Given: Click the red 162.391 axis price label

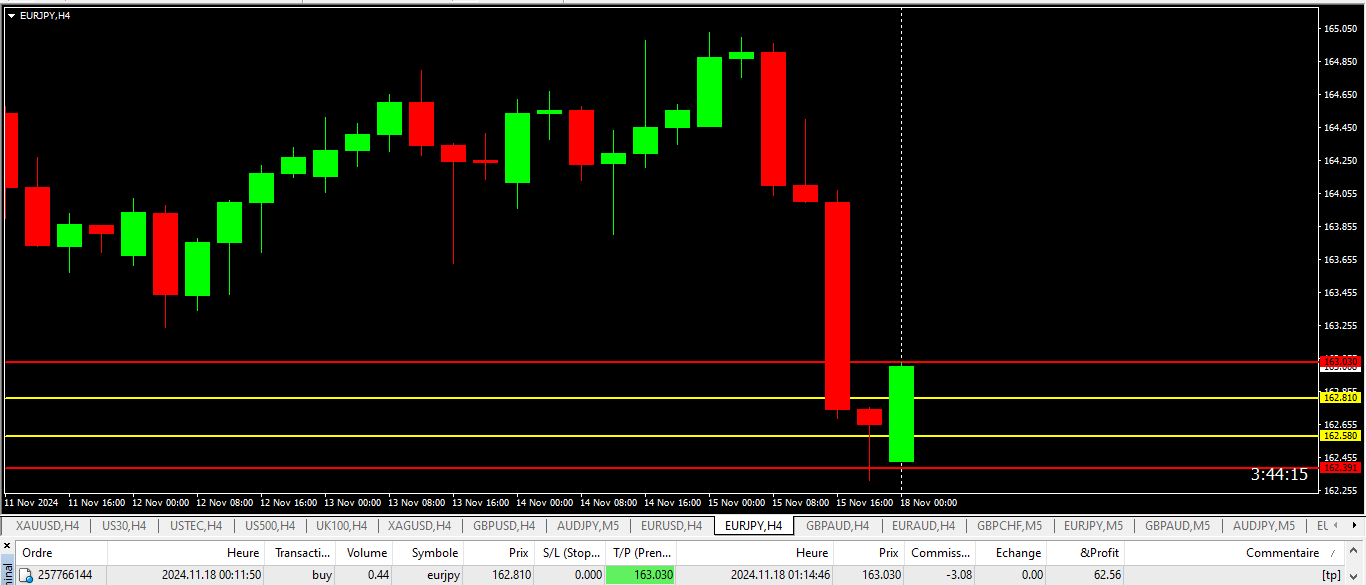Looking at the screenshot, I should click(1340, 467).
